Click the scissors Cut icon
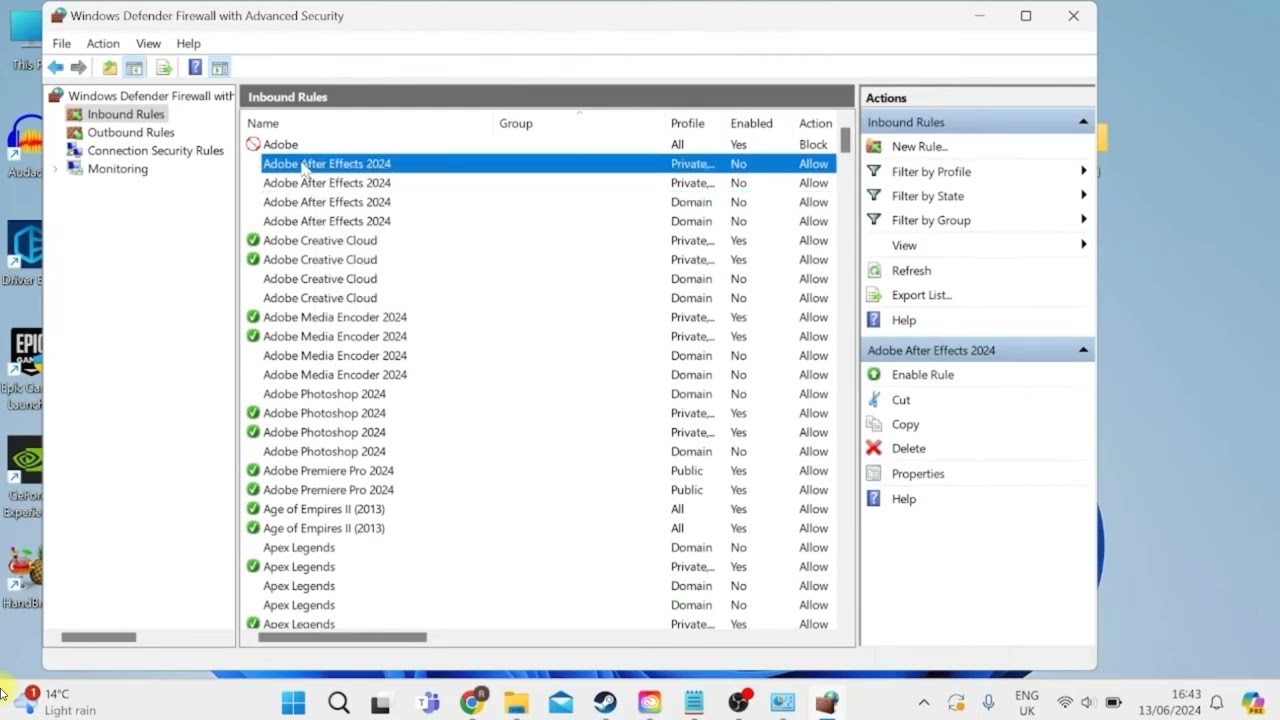Viewport: 1280px width, 720px height. pos(874,400)
